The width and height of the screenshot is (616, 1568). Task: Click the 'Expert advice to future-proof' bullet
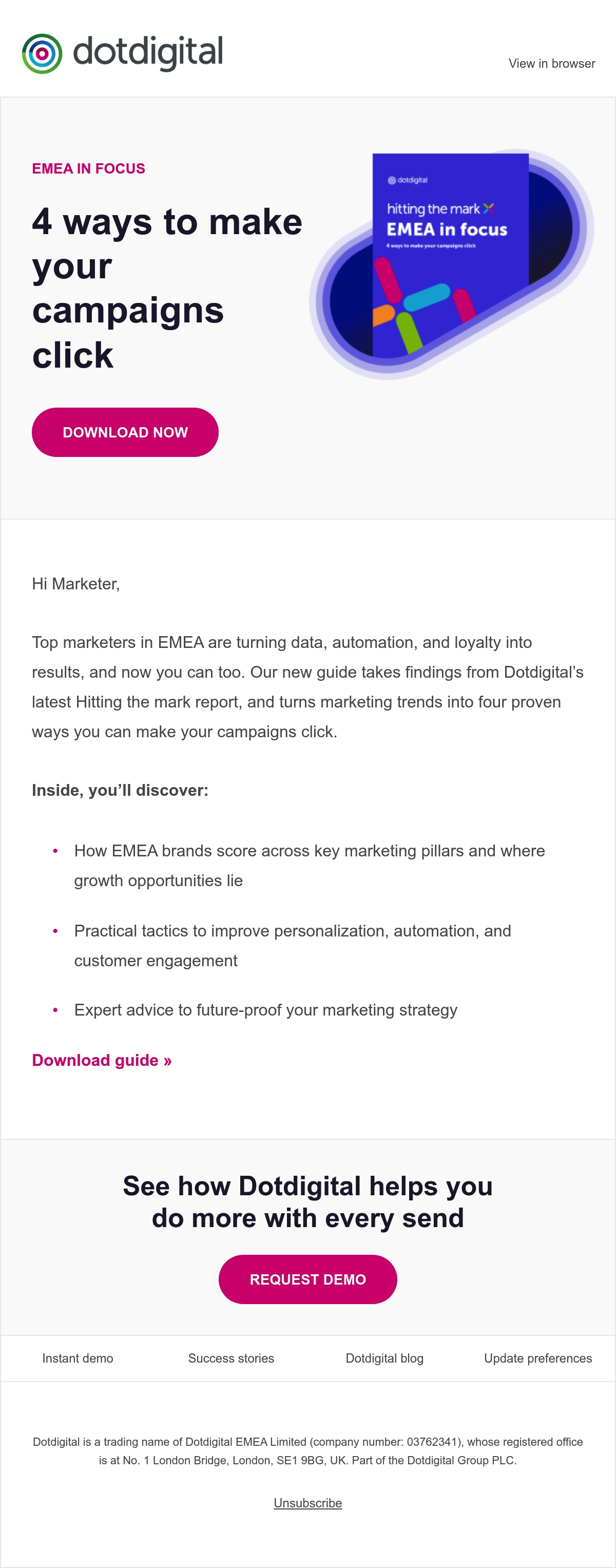point(265,1010)
